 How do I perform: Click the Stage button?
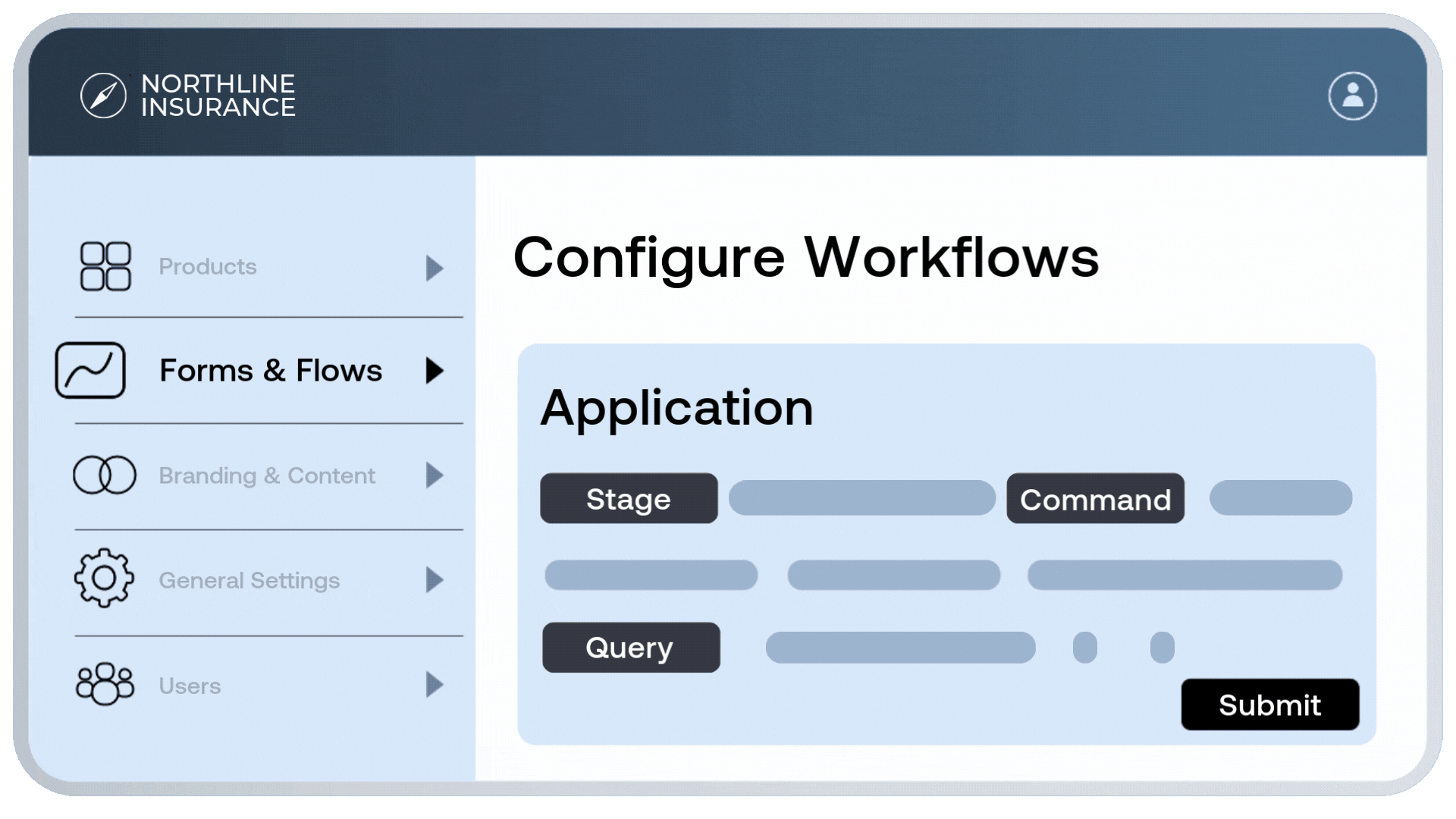[629, 499]
